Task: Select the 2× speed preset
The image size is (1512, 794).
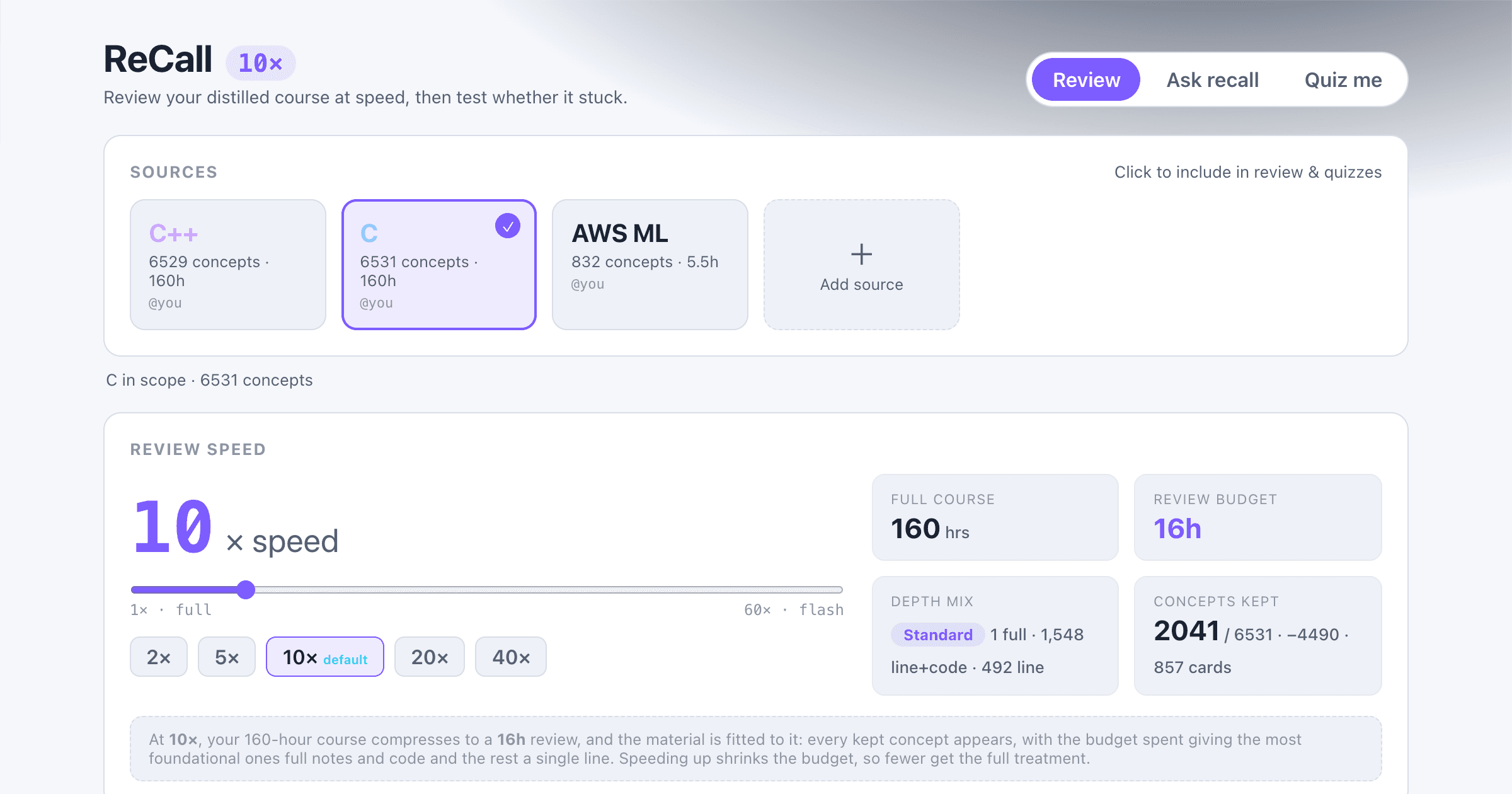Action: coord(159,657)
